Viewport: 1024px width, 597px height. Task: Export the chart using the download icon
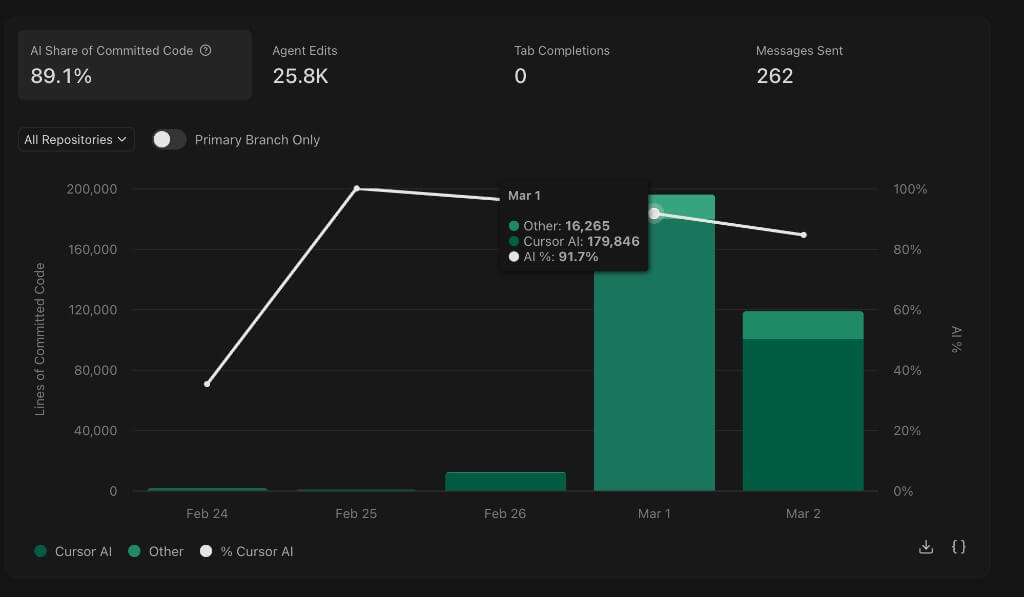[925, 547]
